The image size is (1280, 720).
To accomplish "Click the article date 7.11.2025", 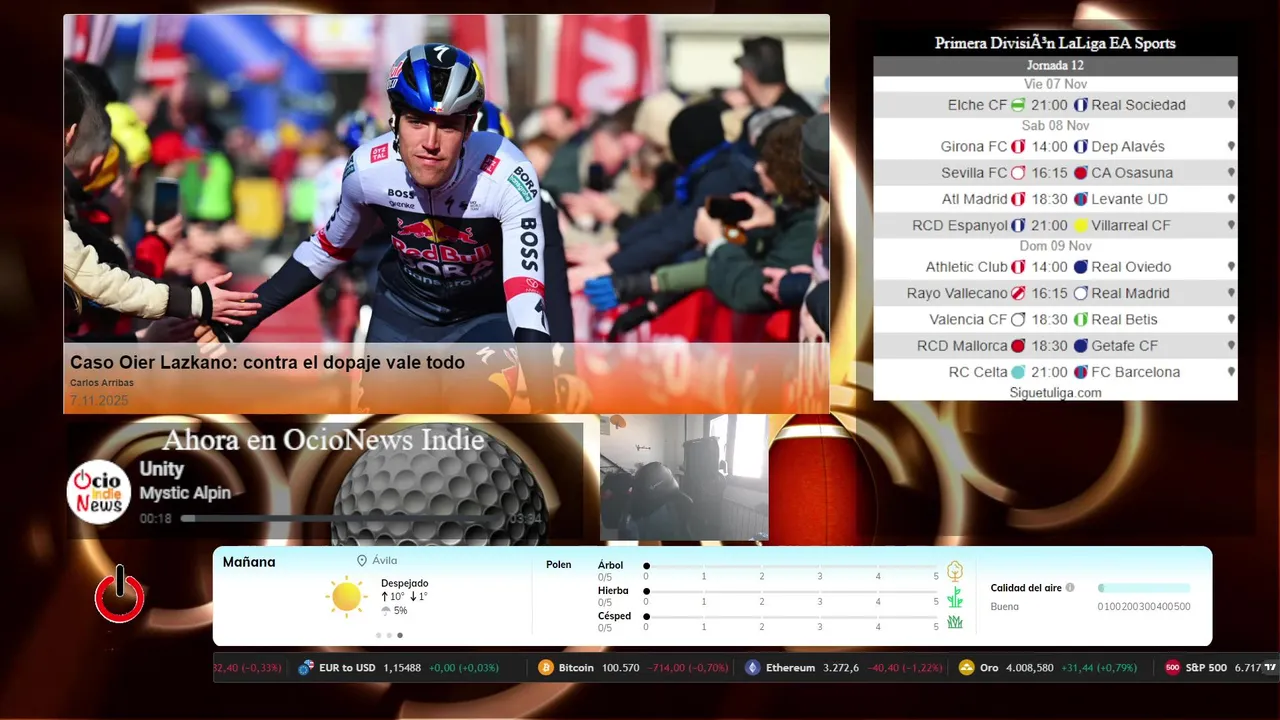I will click(99, 401).
